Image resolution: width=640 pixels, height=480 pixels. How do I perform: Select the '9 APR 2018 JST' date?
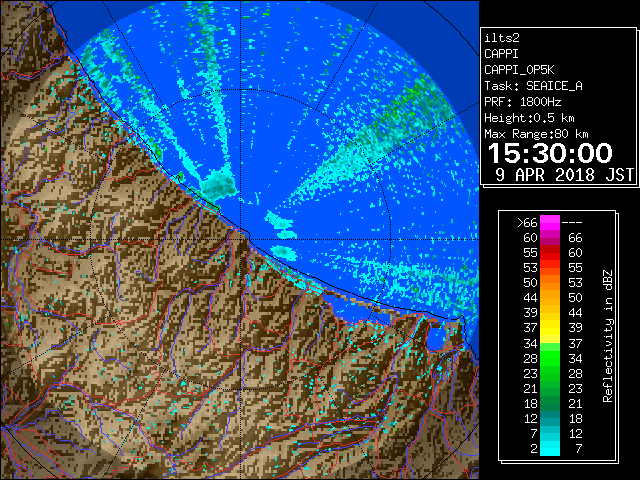(x=564, y=175)
